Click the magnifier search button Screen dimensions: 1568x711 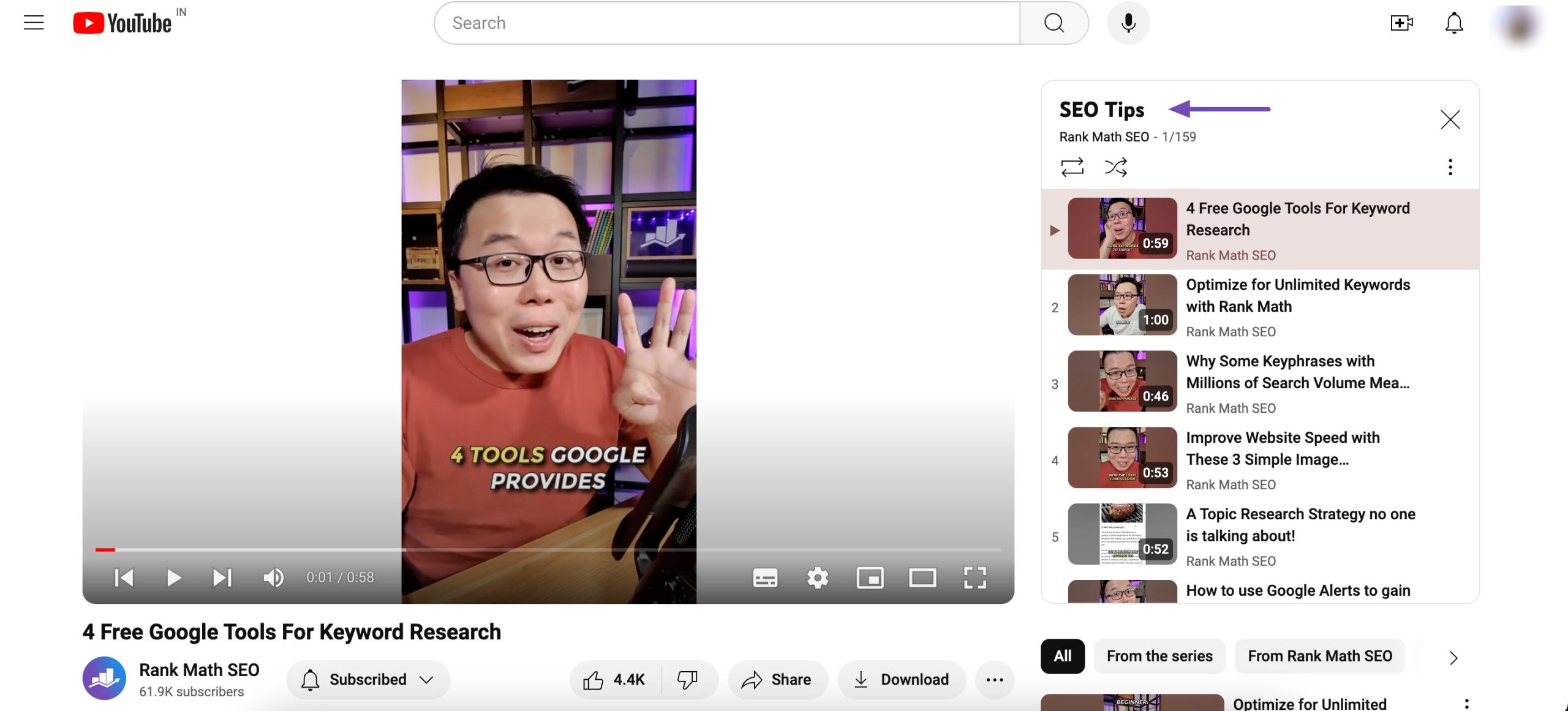[1053, 23]
